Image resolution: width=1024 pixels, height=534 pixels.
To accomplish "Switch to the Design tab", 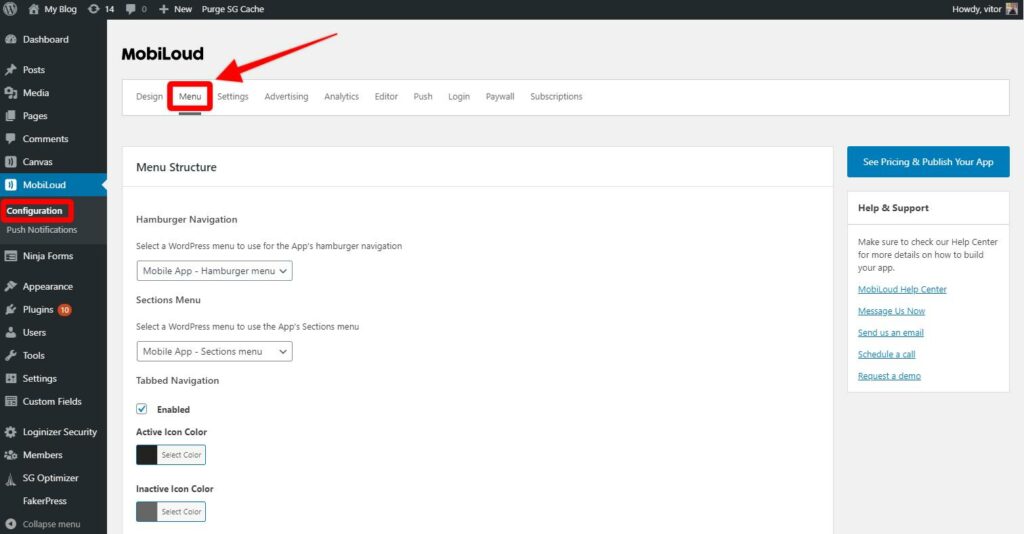I will pyautogui.click(x=150, y=97).
